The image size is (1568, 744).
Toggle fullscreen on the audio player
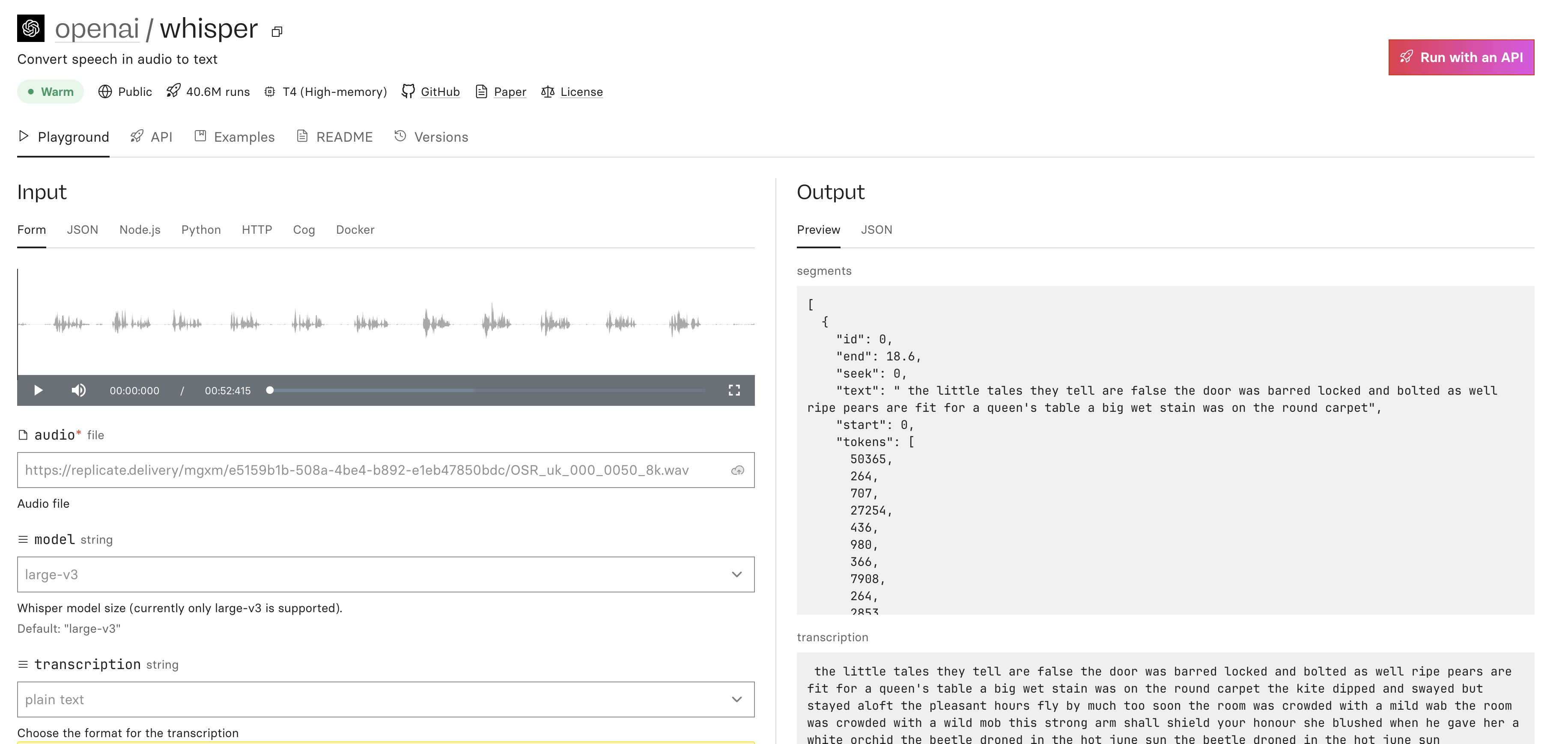(x=734, y=390)
